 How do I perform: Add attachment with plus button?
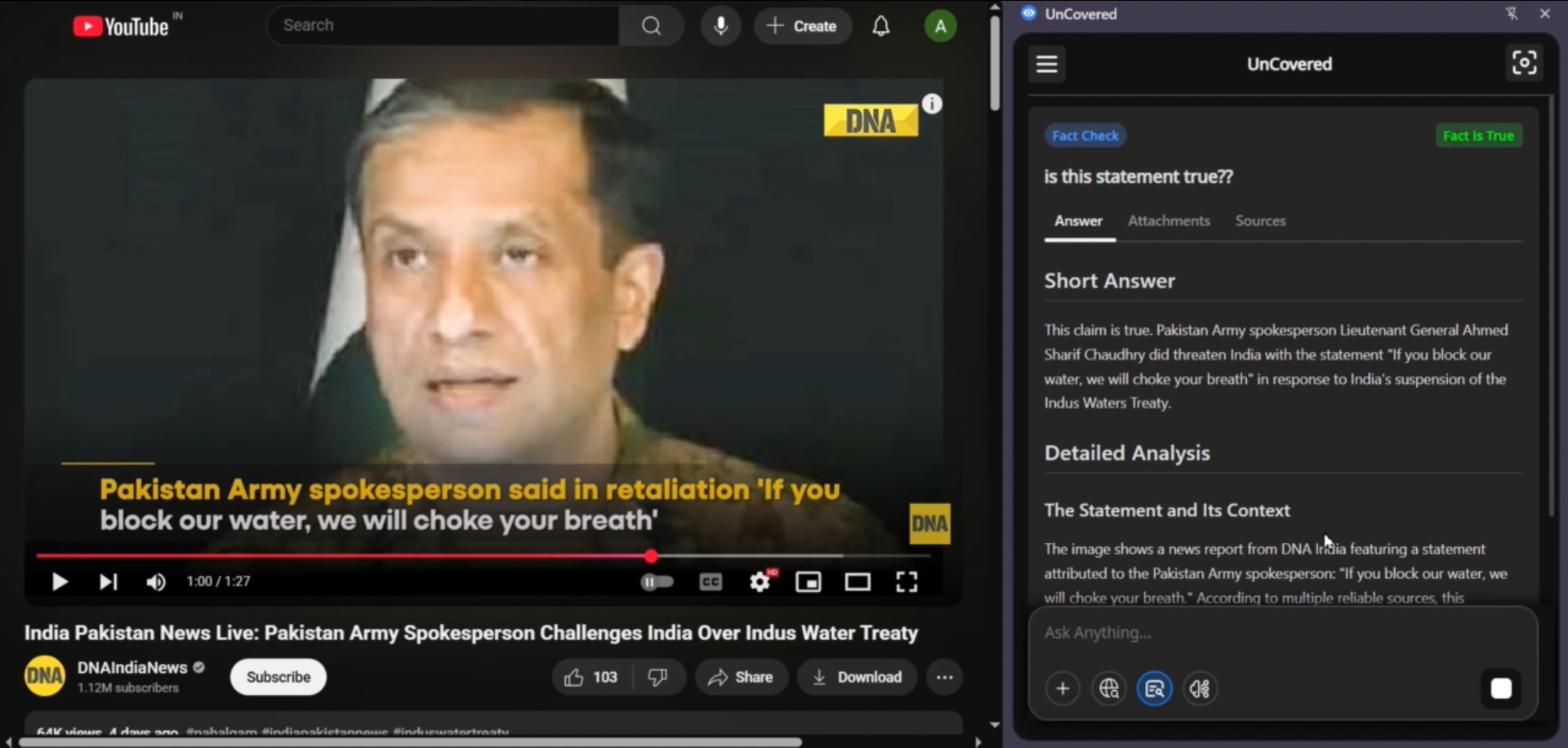tap(1062, 688)
